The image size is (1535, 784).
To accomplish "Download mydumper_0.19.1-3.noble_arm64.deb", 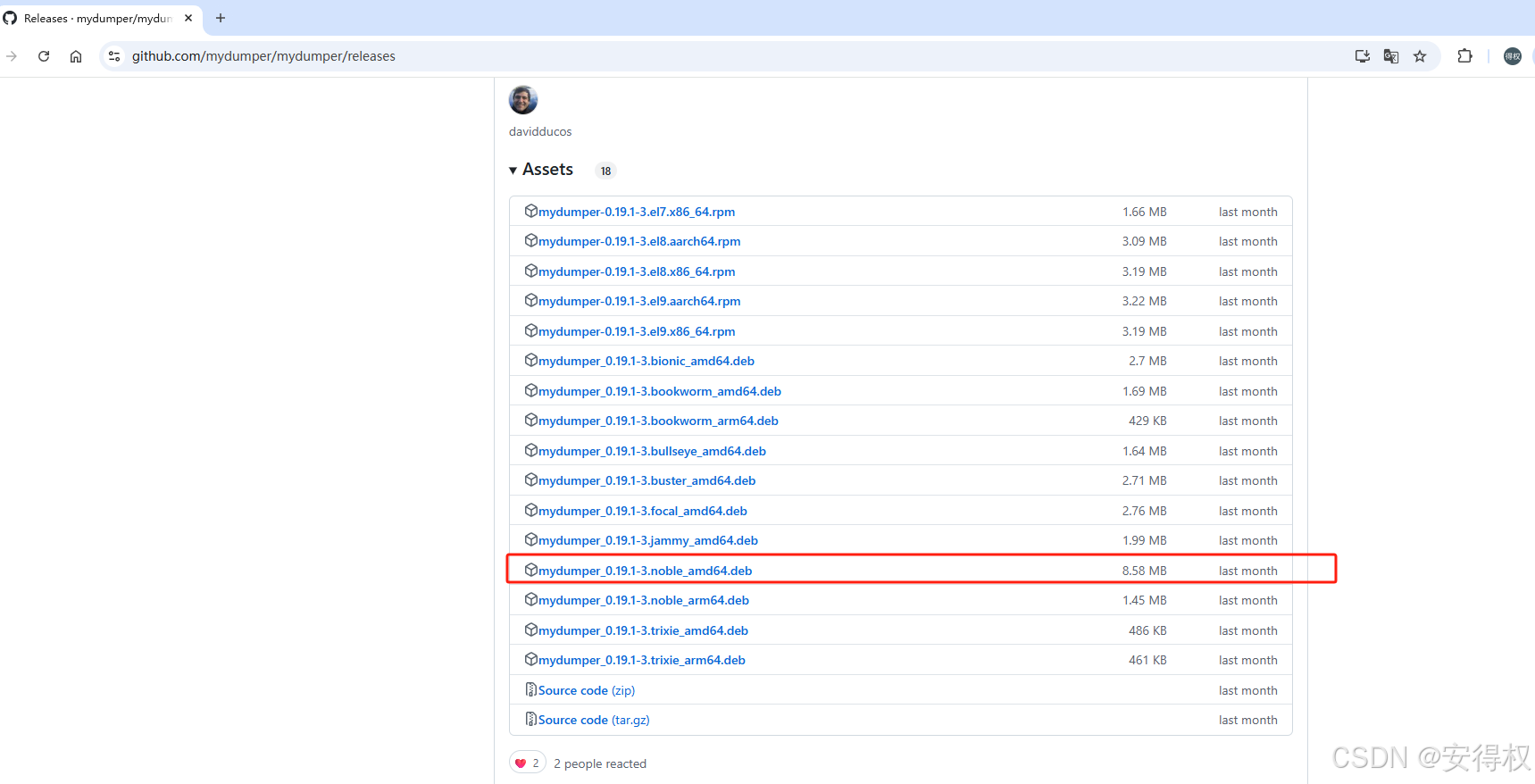I will (x=644, y=600).
